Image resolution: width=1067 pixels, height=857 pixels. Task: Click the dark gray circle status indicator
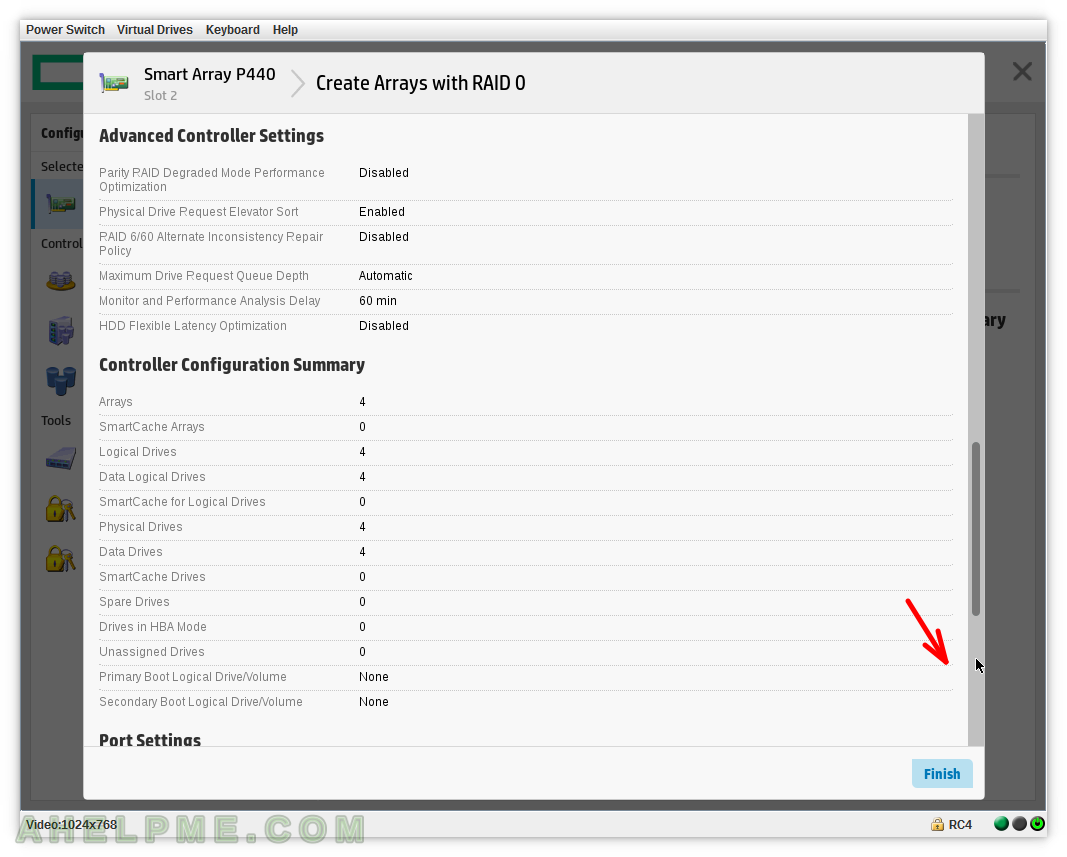pyautogui.click(x=1019, y=824)
